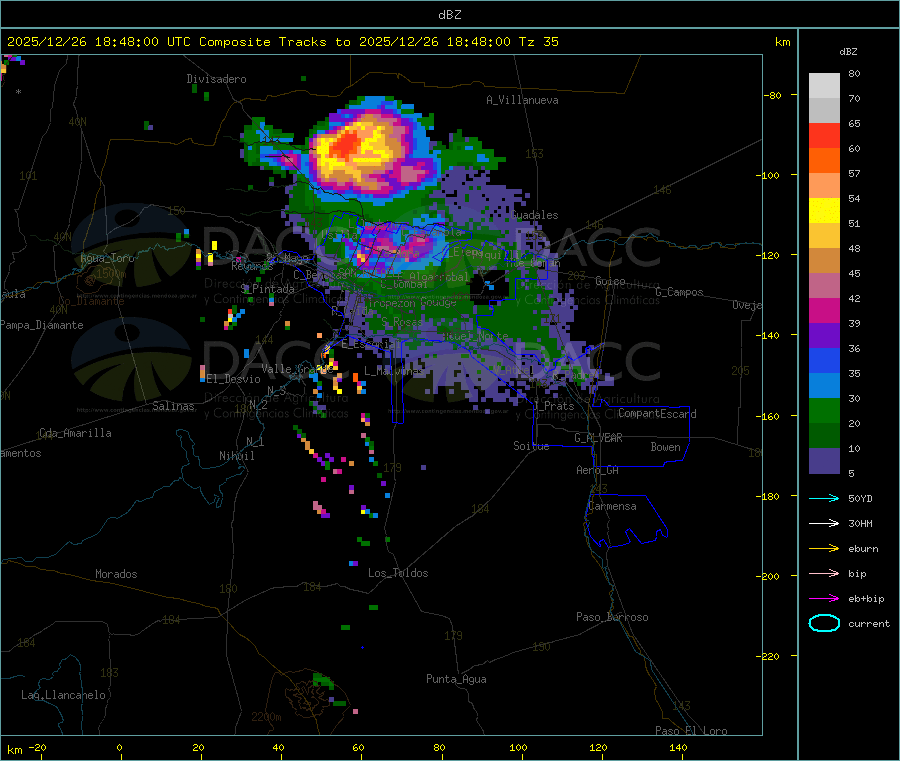The height and width of the screenshot is (761, 900).
Task: Click the km label at bottom left
Action: (x=14, y=750)
